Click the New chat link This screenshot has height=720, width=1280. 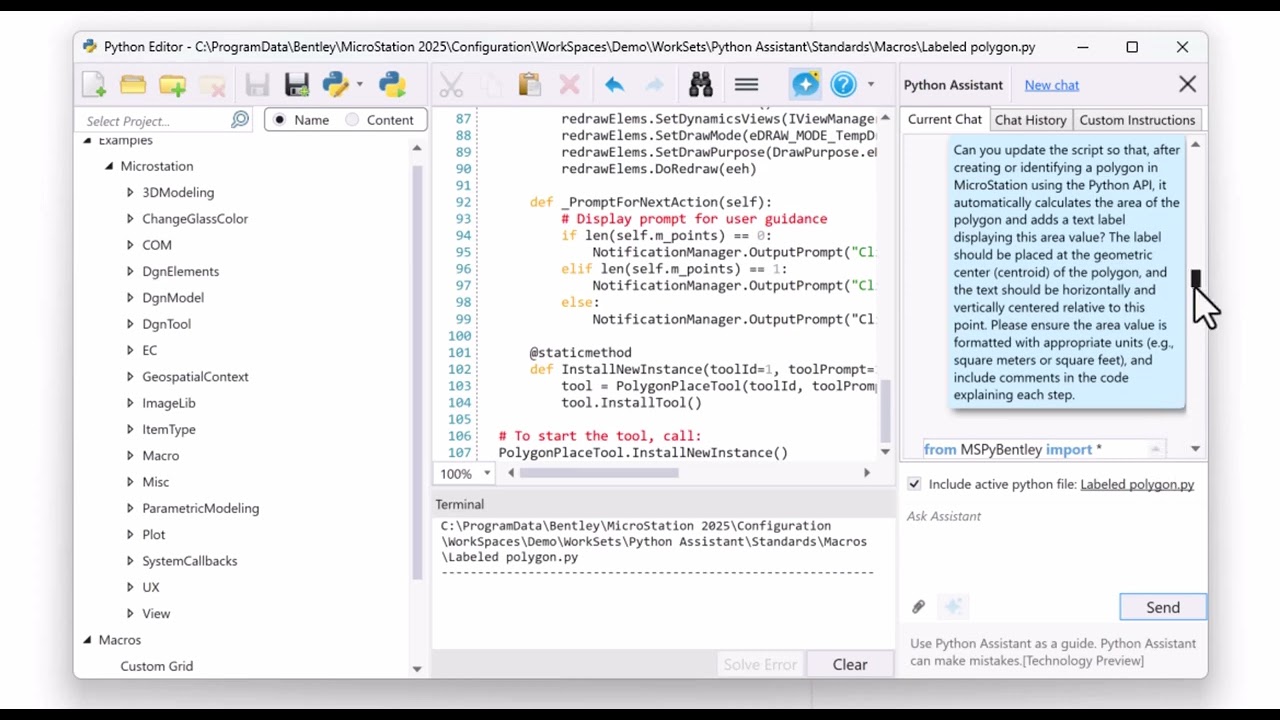tap(1051, 85)
